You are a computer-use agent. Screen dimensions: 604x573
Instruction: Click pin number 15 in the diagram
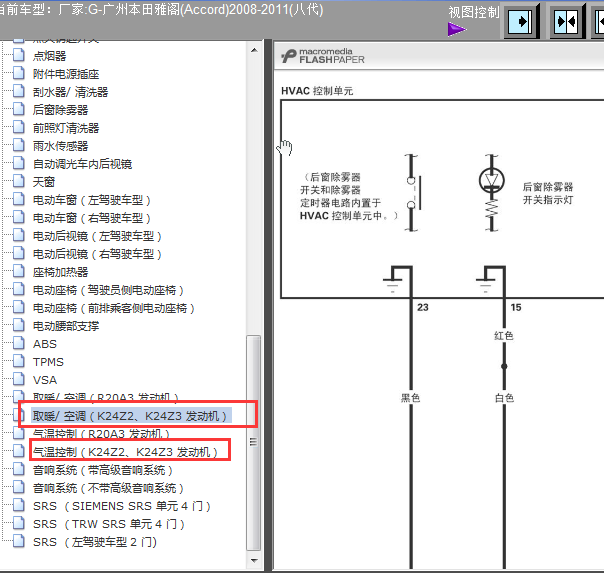click(x=516, y=307)
